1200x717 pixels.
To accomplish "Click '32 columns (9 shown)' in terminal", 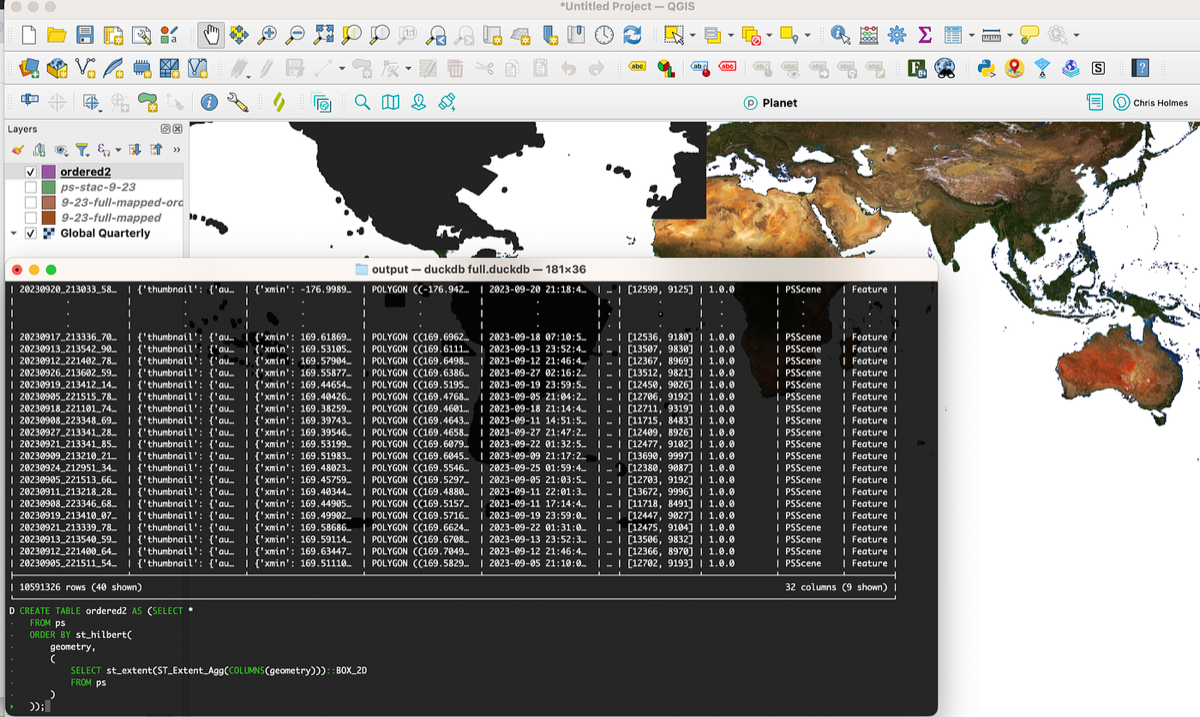I will (836, 587).
